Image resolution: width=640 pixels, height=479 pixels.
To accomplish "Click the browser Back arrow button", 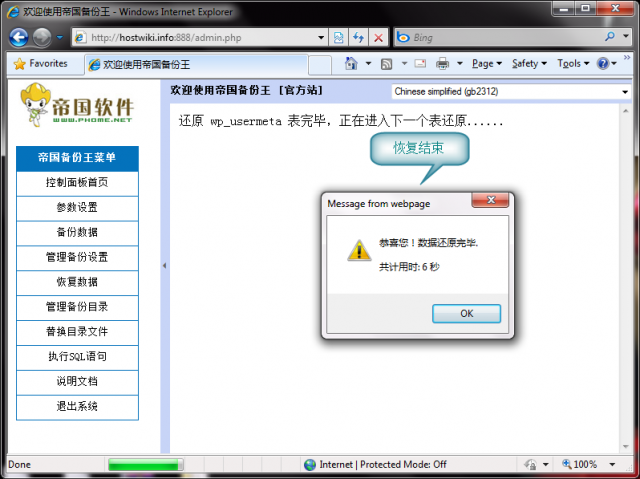I will pyautogui.click(x=18, y=37).
